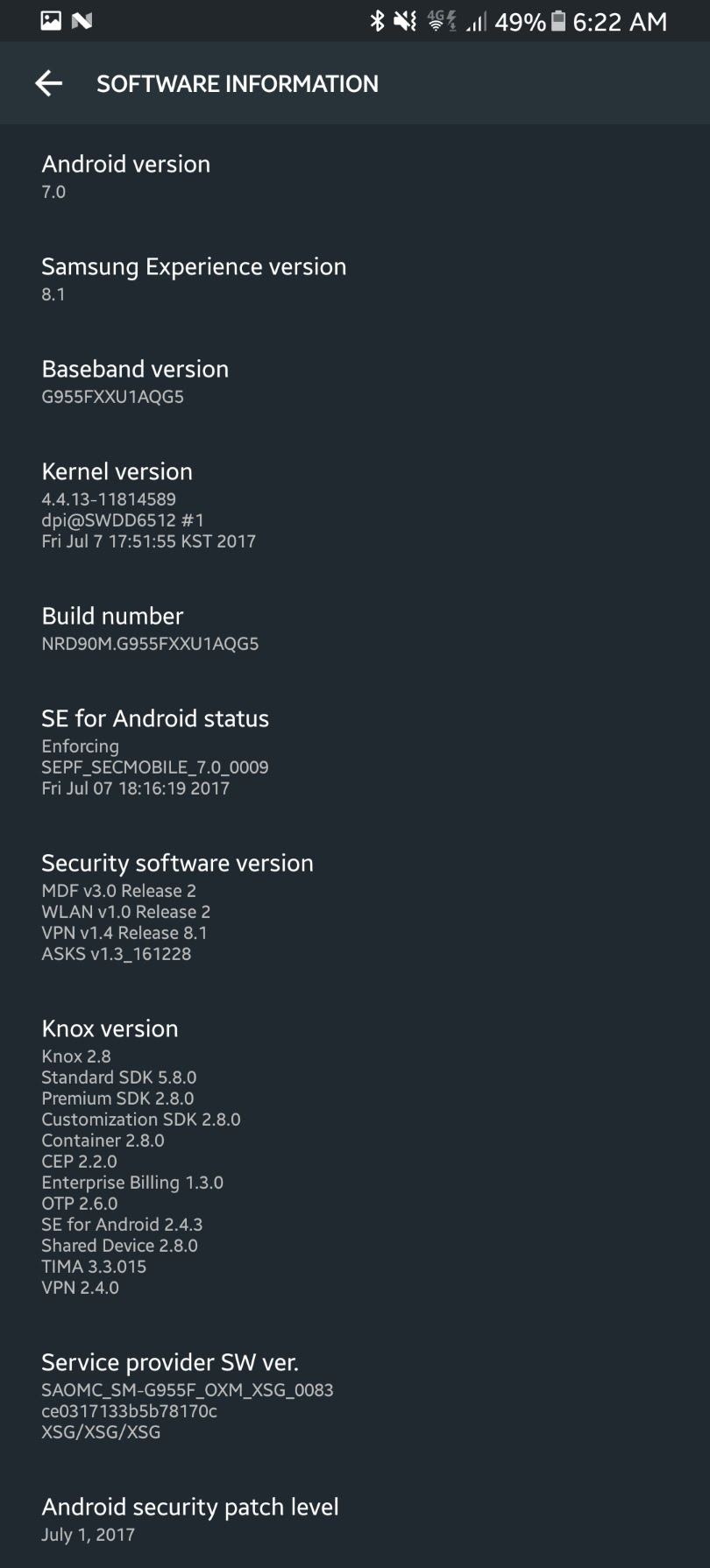Open Android security patch level item
This screenshot has width=710, height=1568.
pos(189,1519)
